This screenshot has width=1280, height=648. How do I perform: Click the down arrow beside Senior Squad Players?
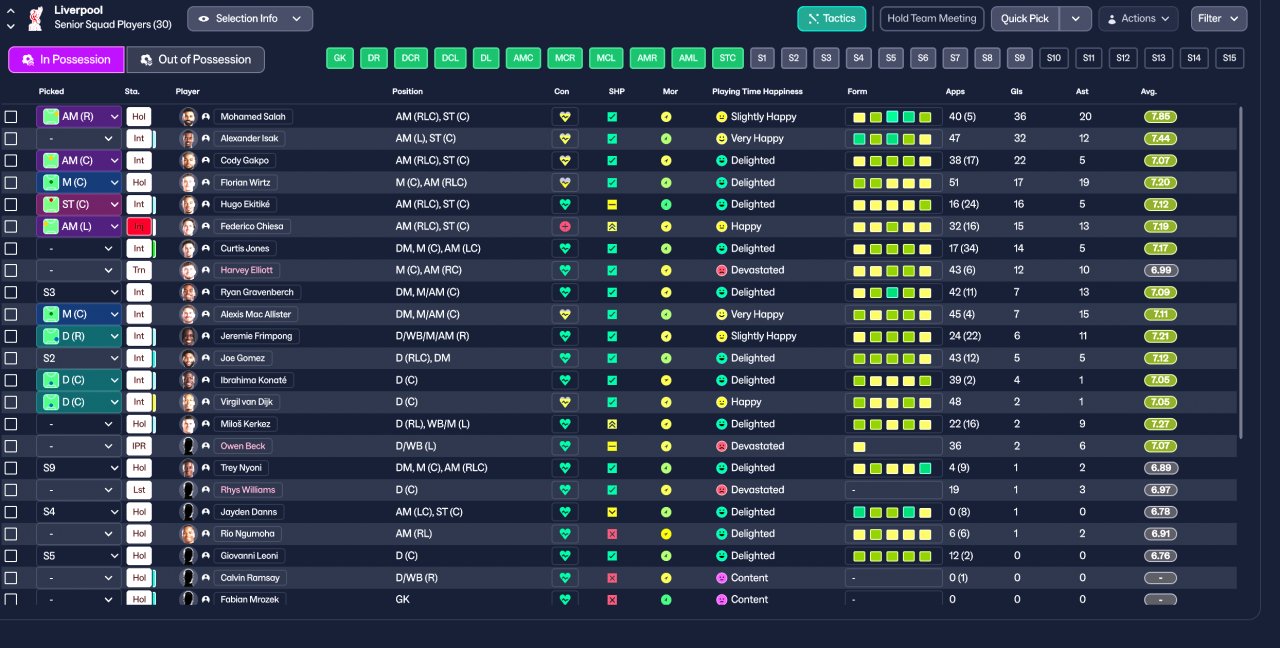[9, 25]
